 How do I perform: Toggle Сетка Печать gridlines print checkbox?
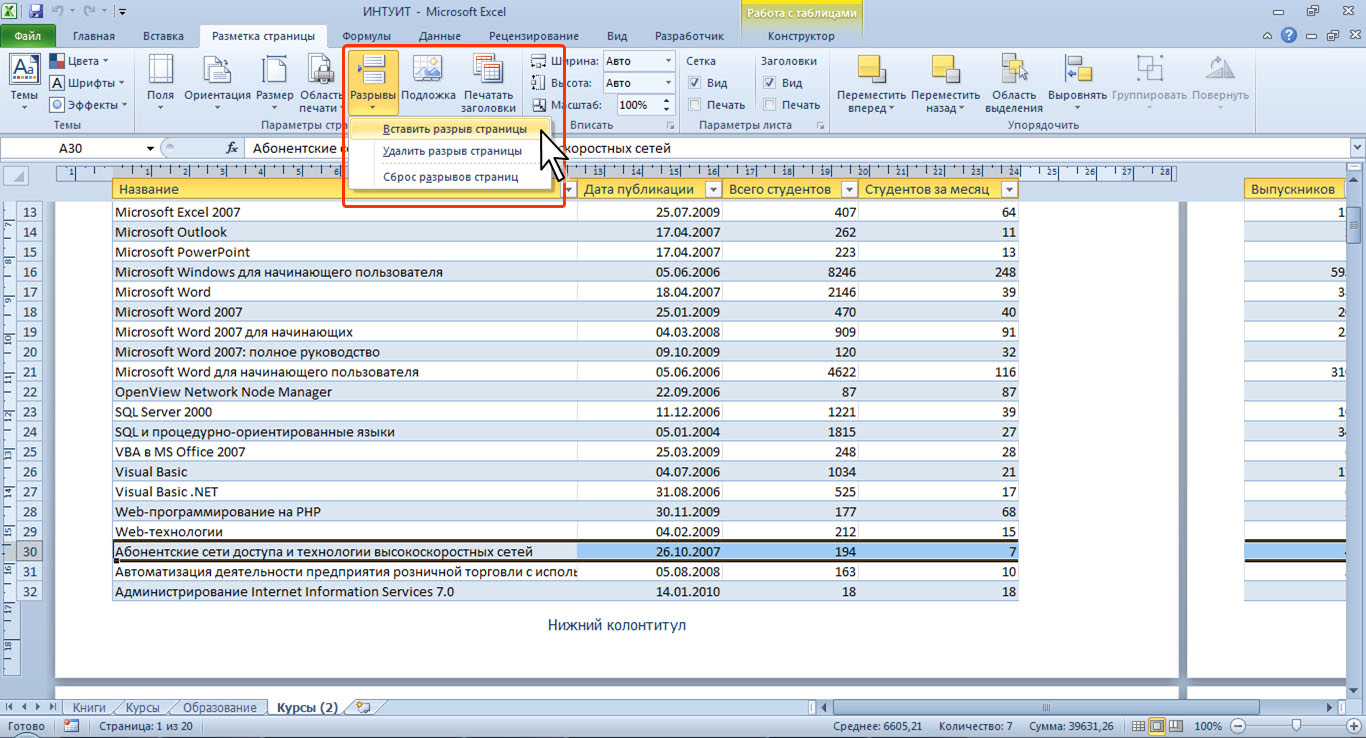click(695, 105)
